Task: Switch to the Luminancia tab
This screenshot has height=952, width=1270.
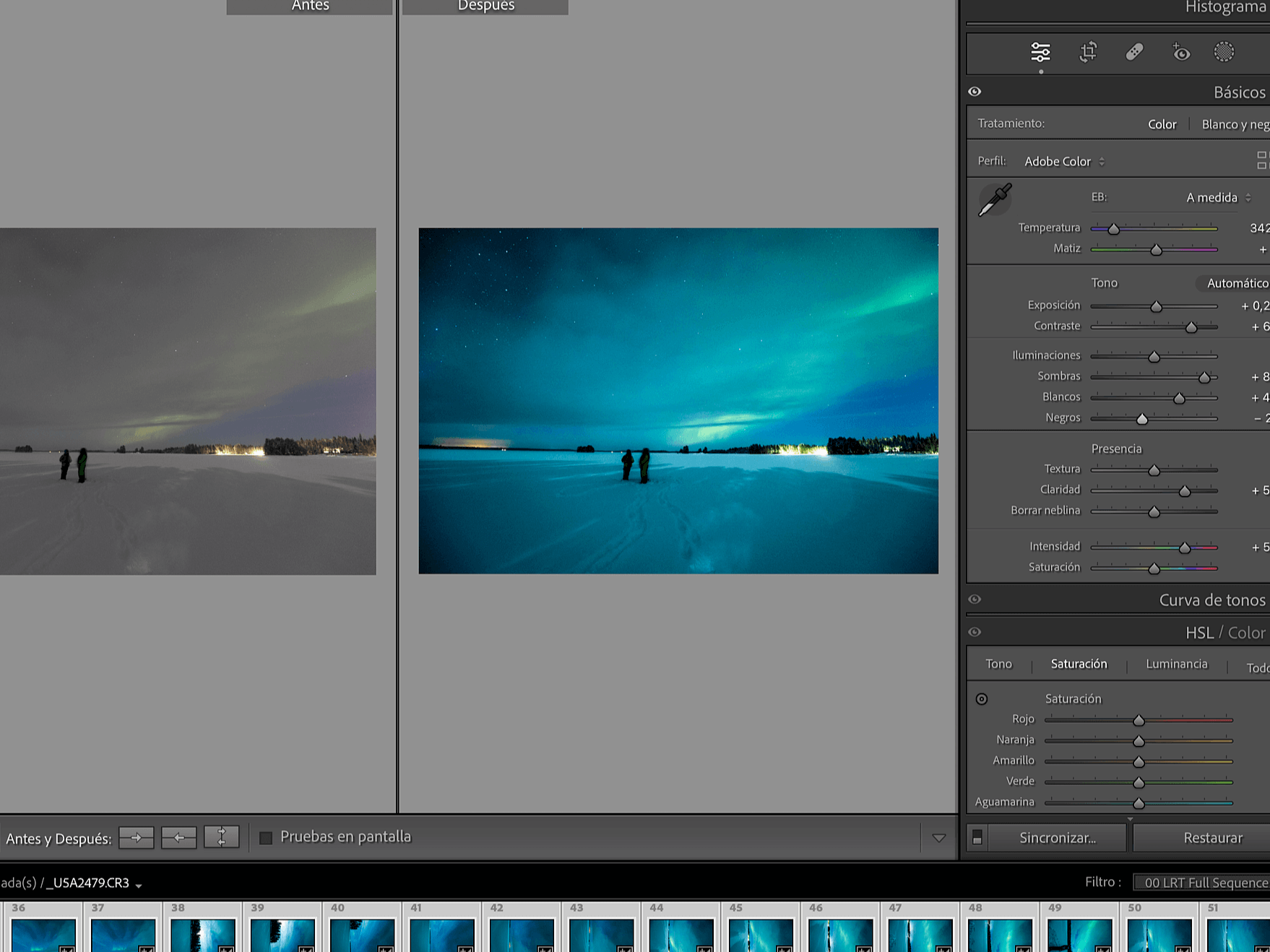Action: [1176, 664]
